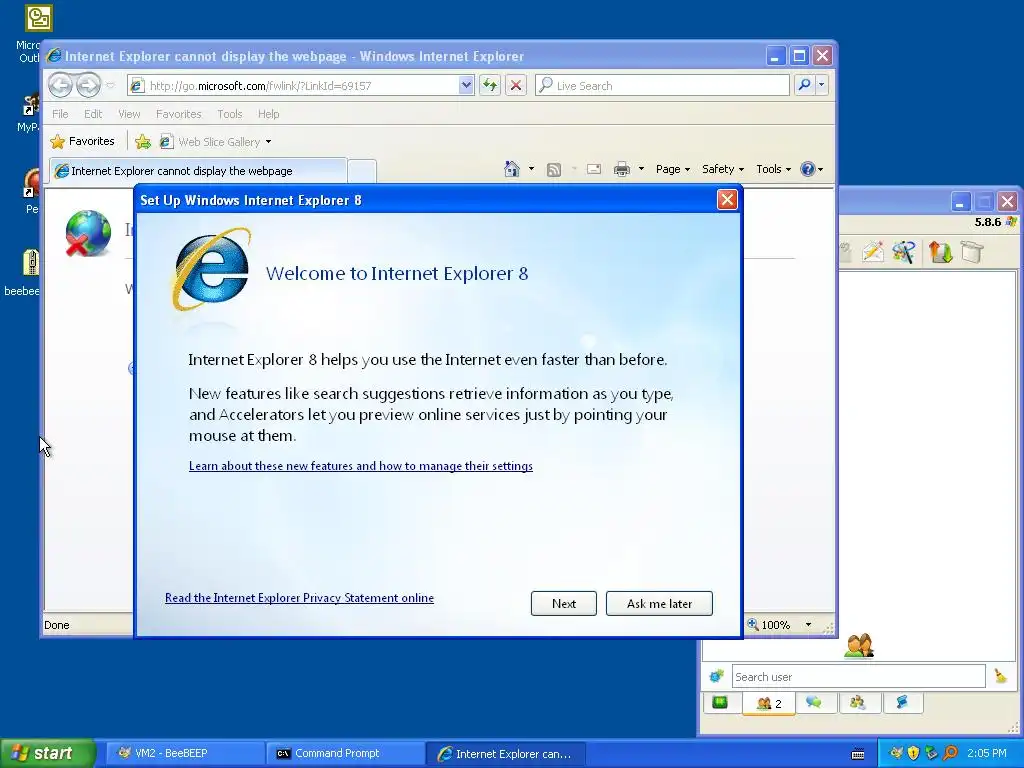Minimize the BeeBEEP window
1024x768 pixels.
tap(960, 201)
